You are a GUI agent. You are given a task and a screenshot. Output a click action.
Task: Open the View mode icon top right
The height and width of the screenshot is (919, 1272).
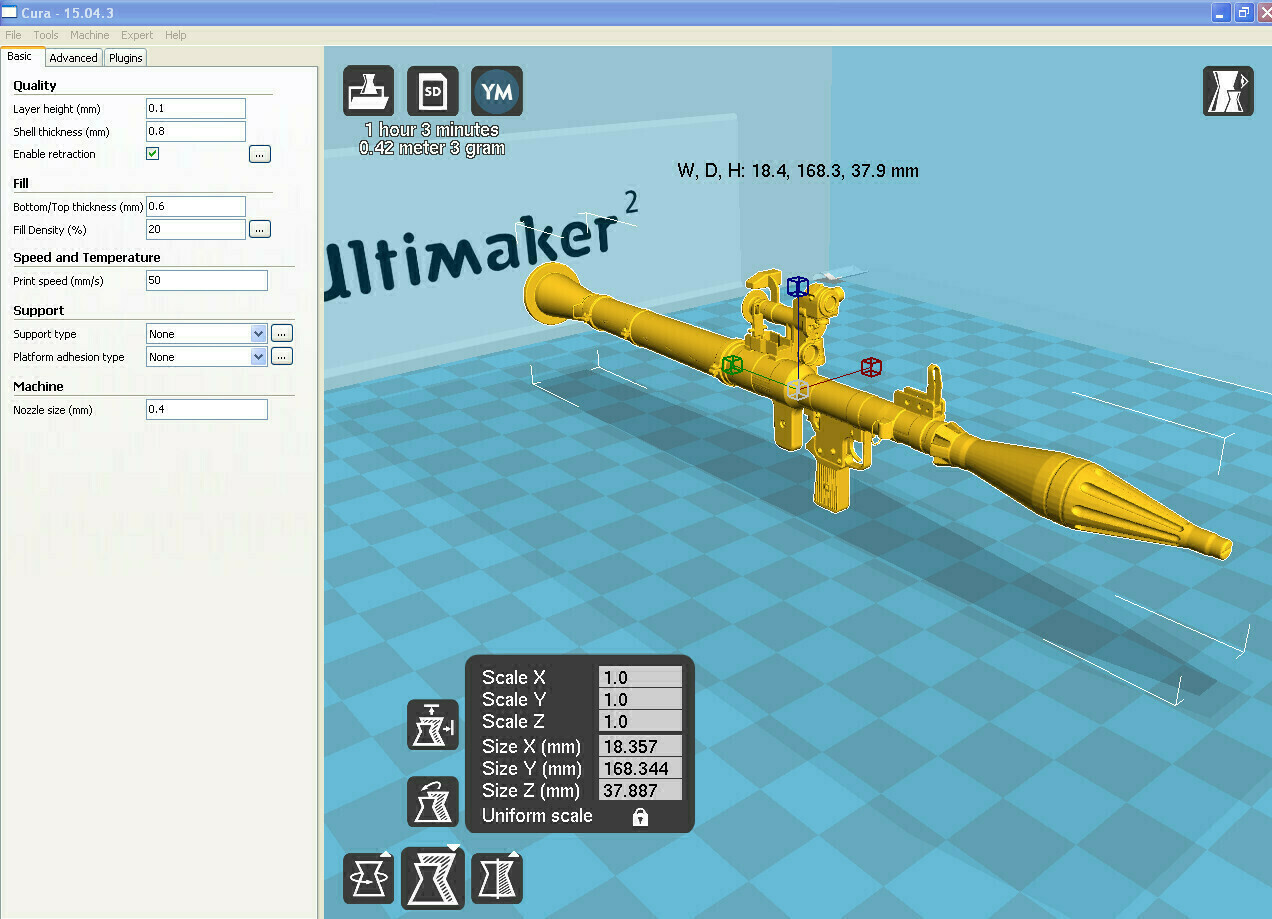pyautogui.click(x=1227, y=92)
